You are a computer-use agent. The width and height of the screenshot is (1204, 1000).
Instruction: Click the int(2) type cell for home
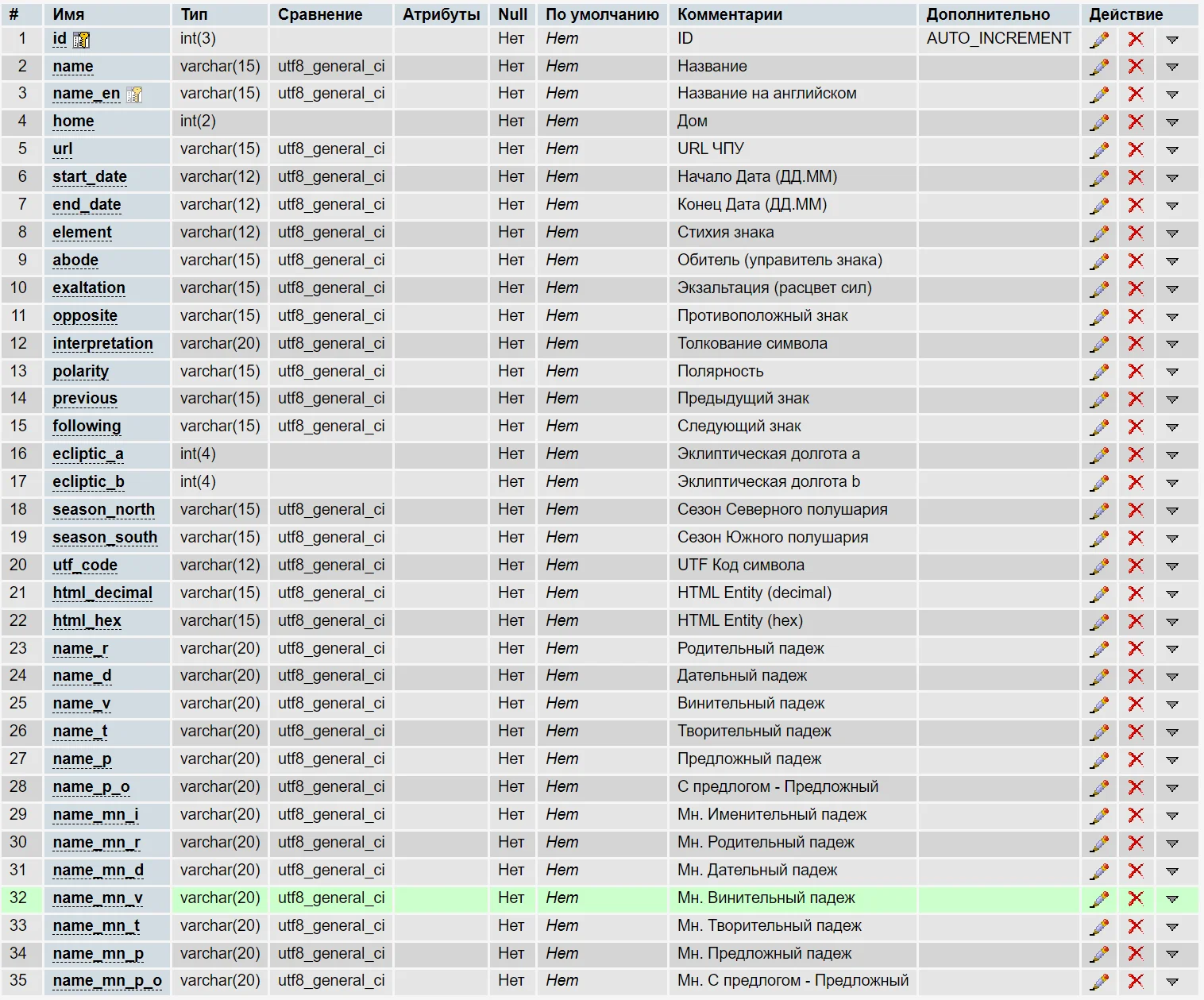198,121
